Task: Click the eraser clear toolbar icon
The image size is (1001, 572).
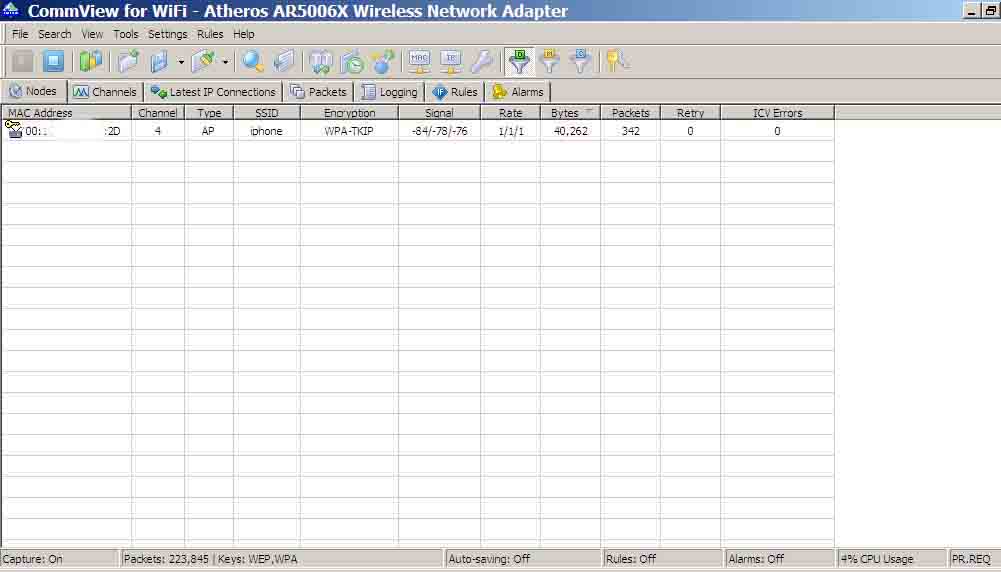Action: click(204, 61)
